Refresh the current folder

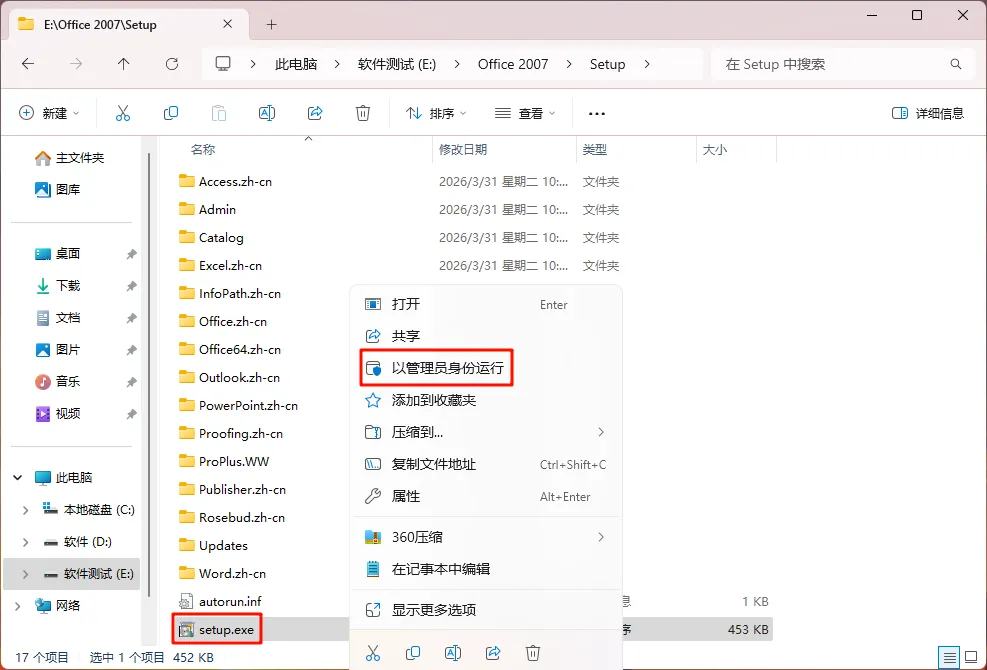click(171, 64)
